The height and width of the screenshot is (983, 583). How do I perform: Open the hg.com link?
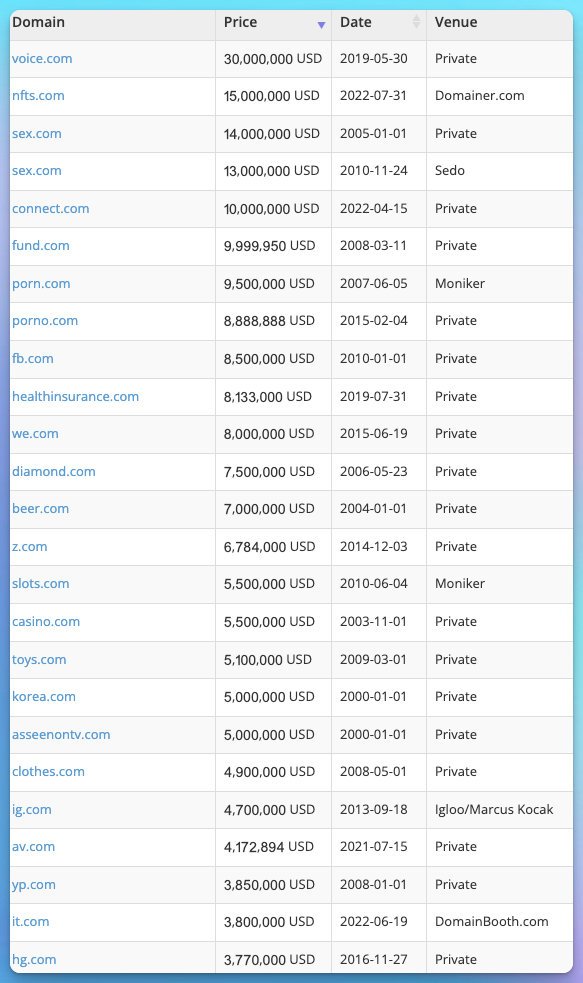pyautogui.click(x=34, y=959)
